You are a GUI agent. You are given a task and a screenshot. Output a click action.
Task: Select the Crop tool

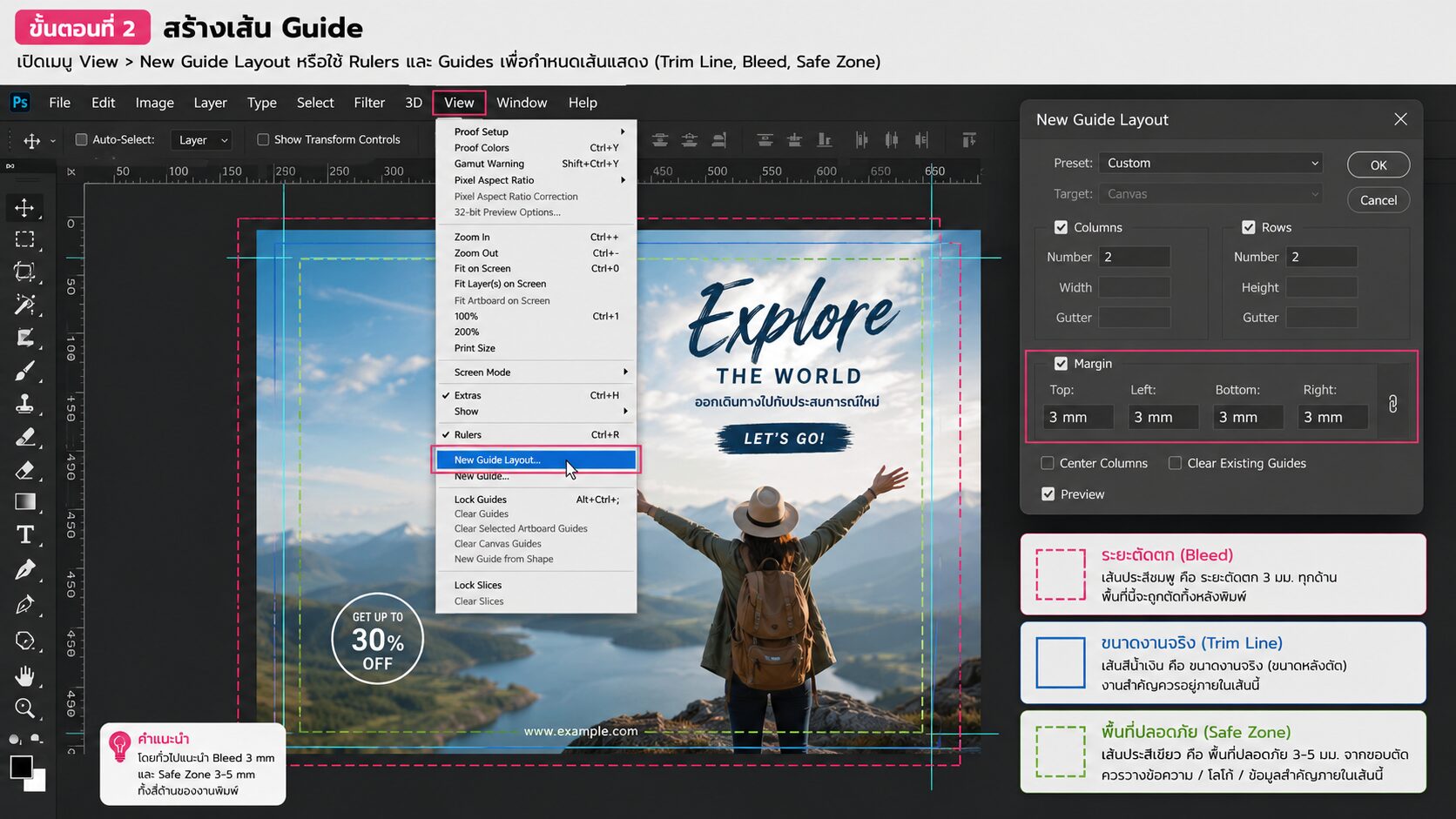[24, 272]
